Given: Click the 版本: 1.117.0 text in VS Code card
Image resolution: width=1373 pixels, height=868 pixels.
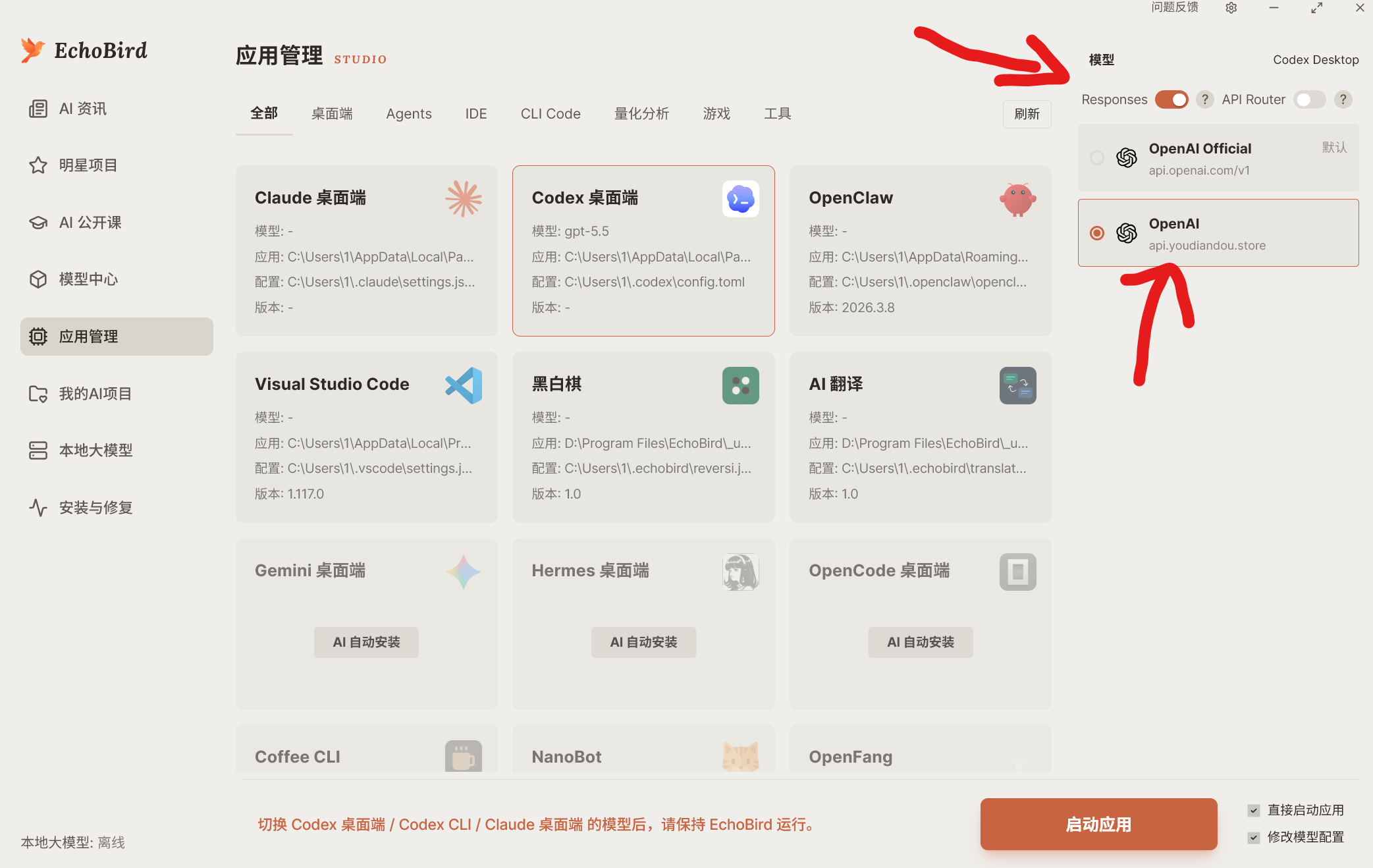Looking at the screenshot, I should (289, 494).
